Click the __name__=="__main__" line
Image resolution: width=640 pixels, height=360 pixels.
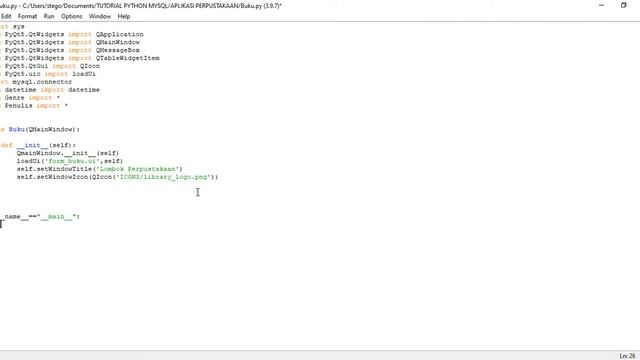pos(40,216)
